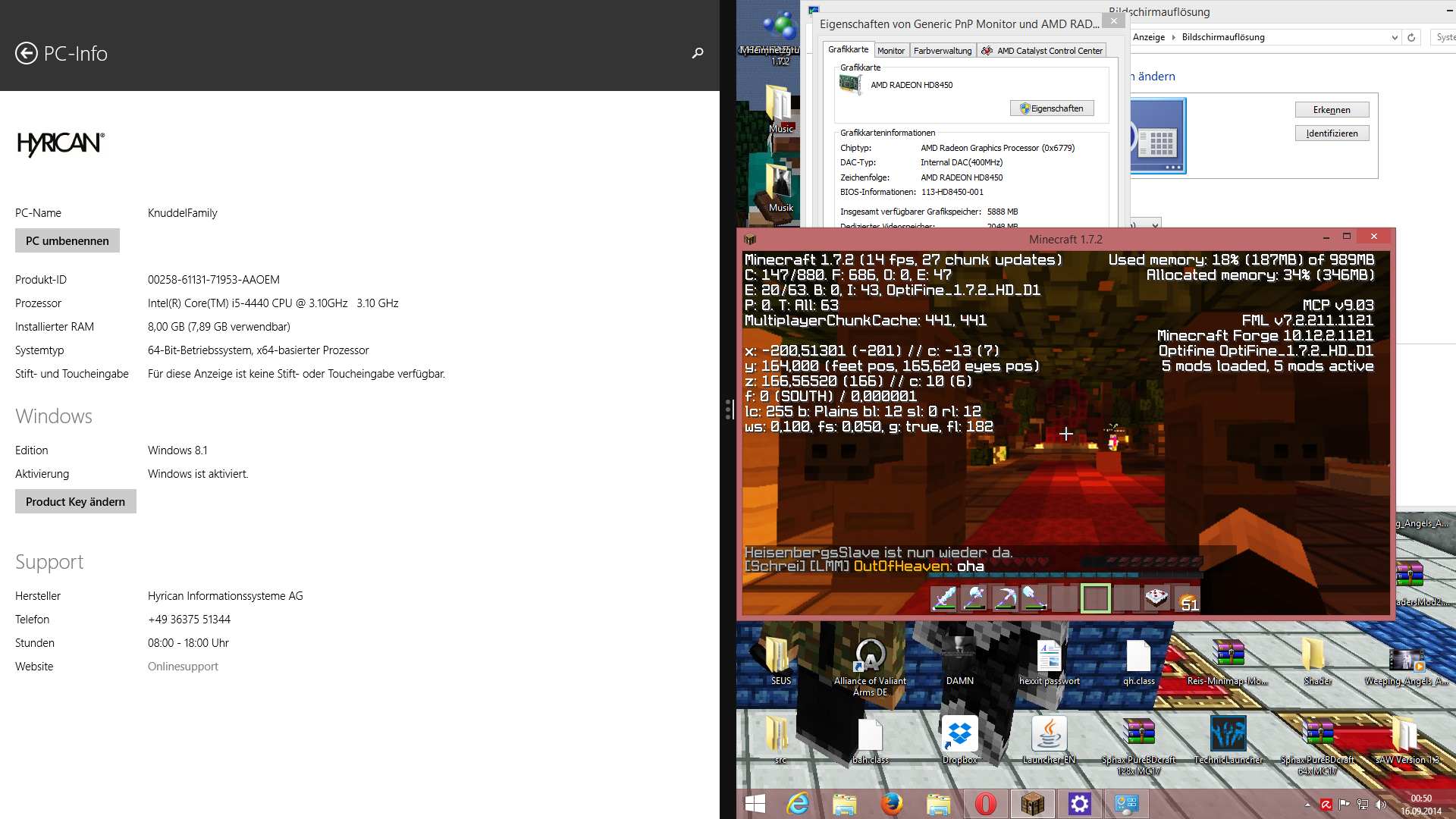Go back using the PC-Info back arrow
Screen dimensions: 1456x819
point(27,53)
